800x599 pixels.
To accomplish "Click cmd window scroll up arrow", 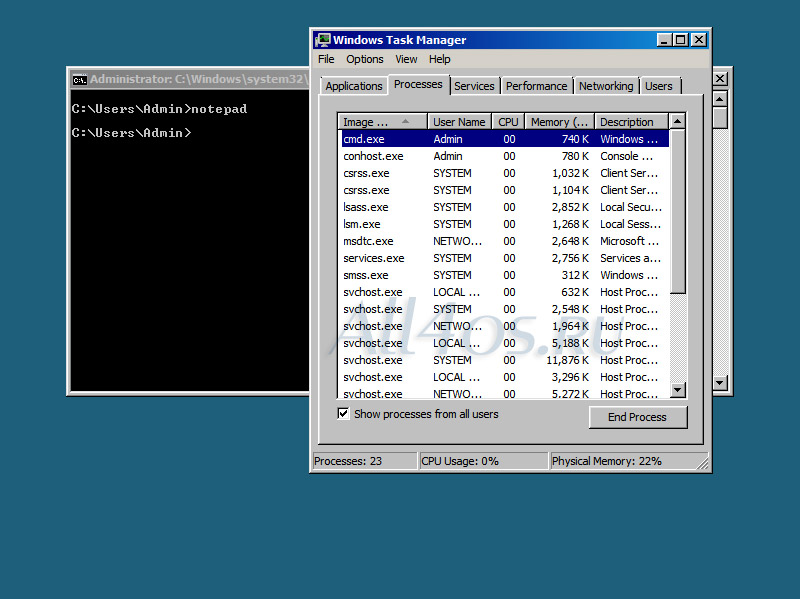I will 719,98.
